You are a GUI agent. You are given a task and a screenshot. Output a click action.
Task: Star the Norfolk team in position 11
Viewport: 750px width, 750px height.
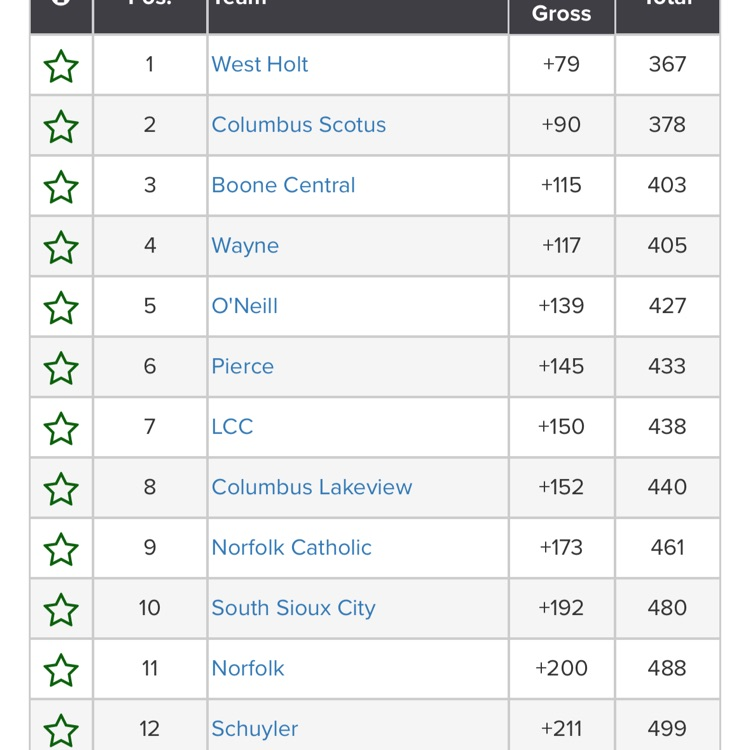(x=61, y=670)
